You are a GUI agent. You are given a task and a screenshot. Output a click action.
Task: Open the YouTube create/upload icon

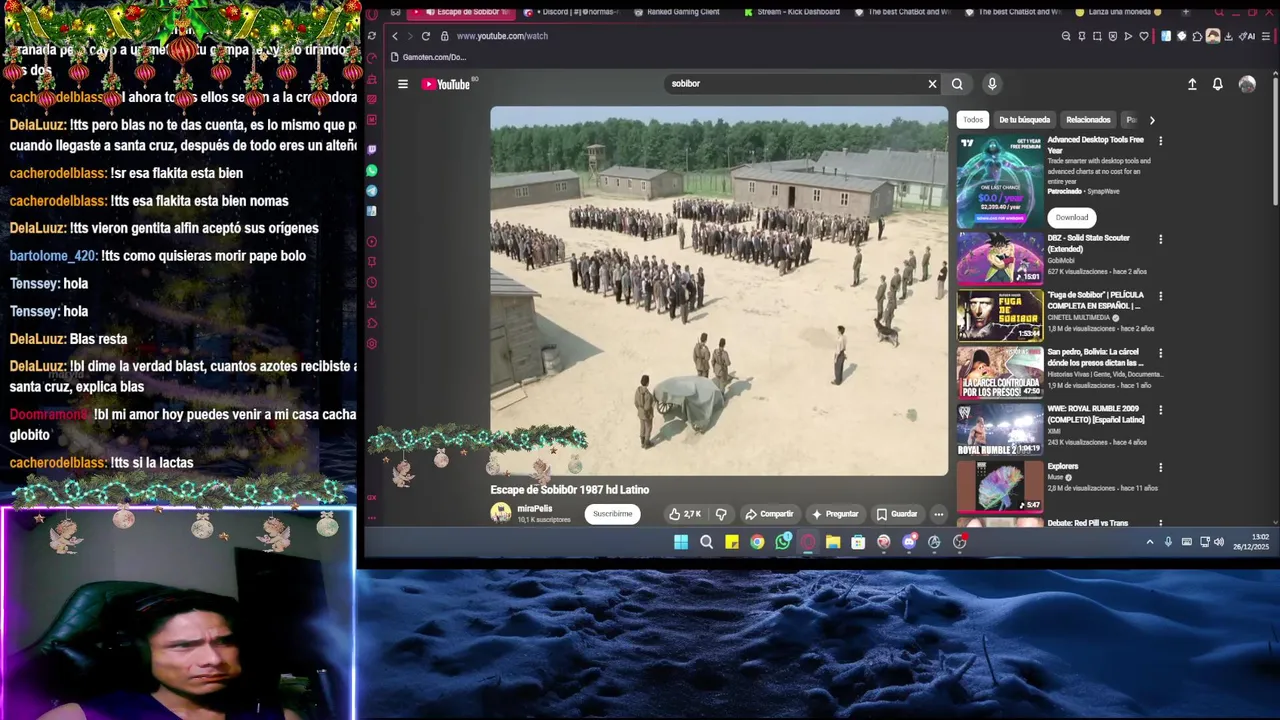(x=1192, y=84)
